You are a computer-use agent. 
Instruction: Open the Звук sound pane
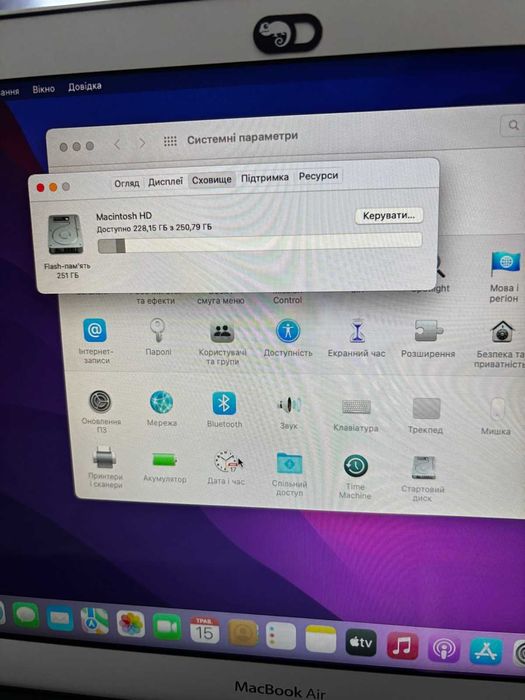(289, 412)
